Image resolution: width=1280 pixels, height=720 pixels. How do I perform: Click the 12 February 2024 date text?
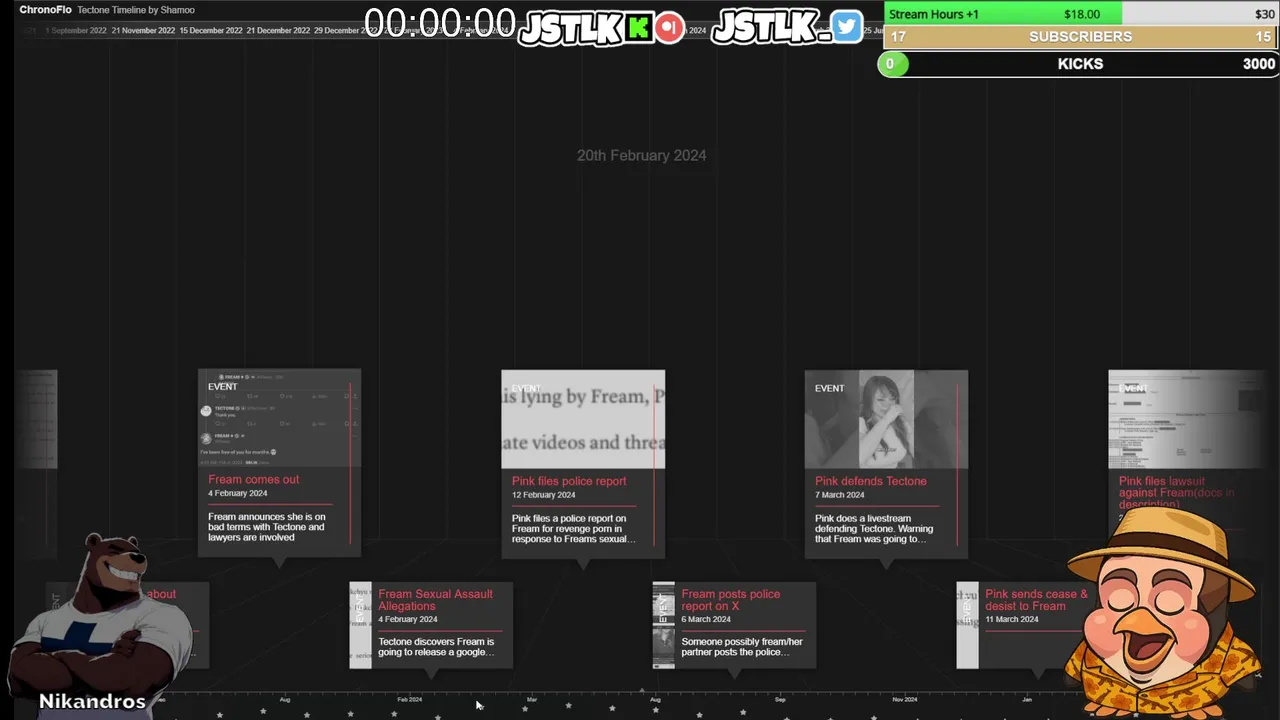click(544, 495)
